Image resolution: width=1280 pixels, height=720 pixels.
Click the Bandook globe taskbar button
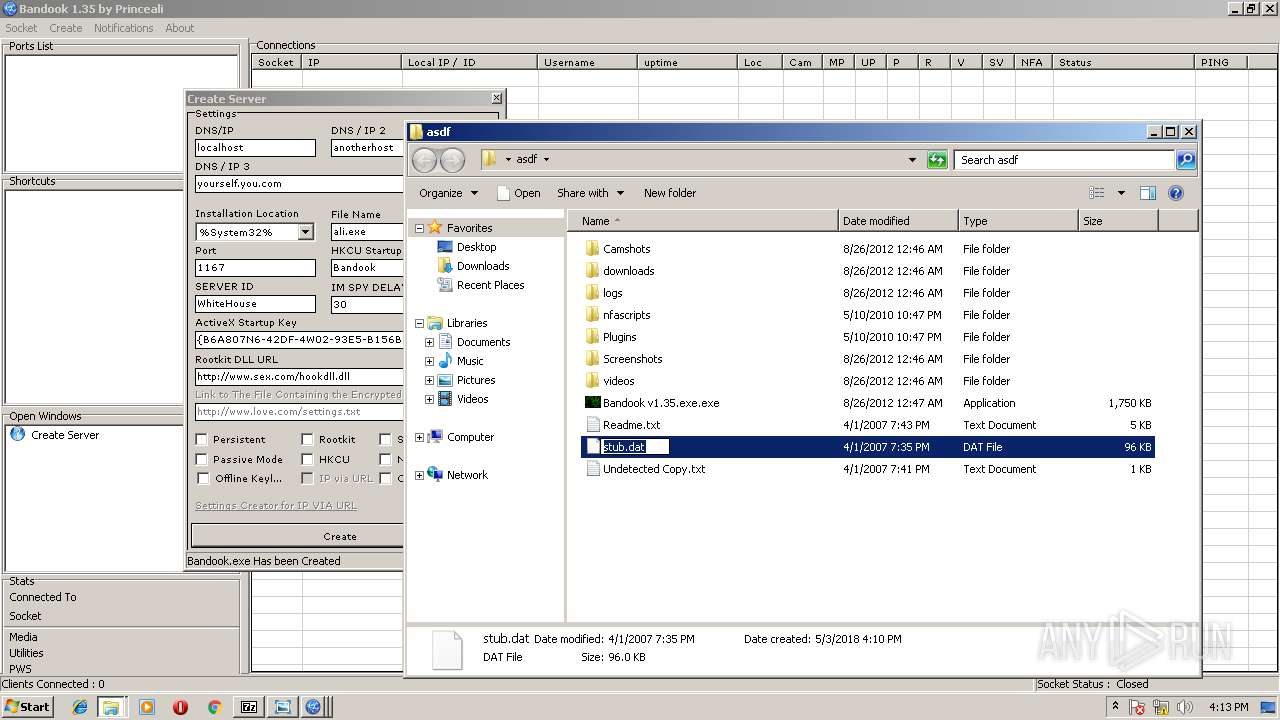313,707
